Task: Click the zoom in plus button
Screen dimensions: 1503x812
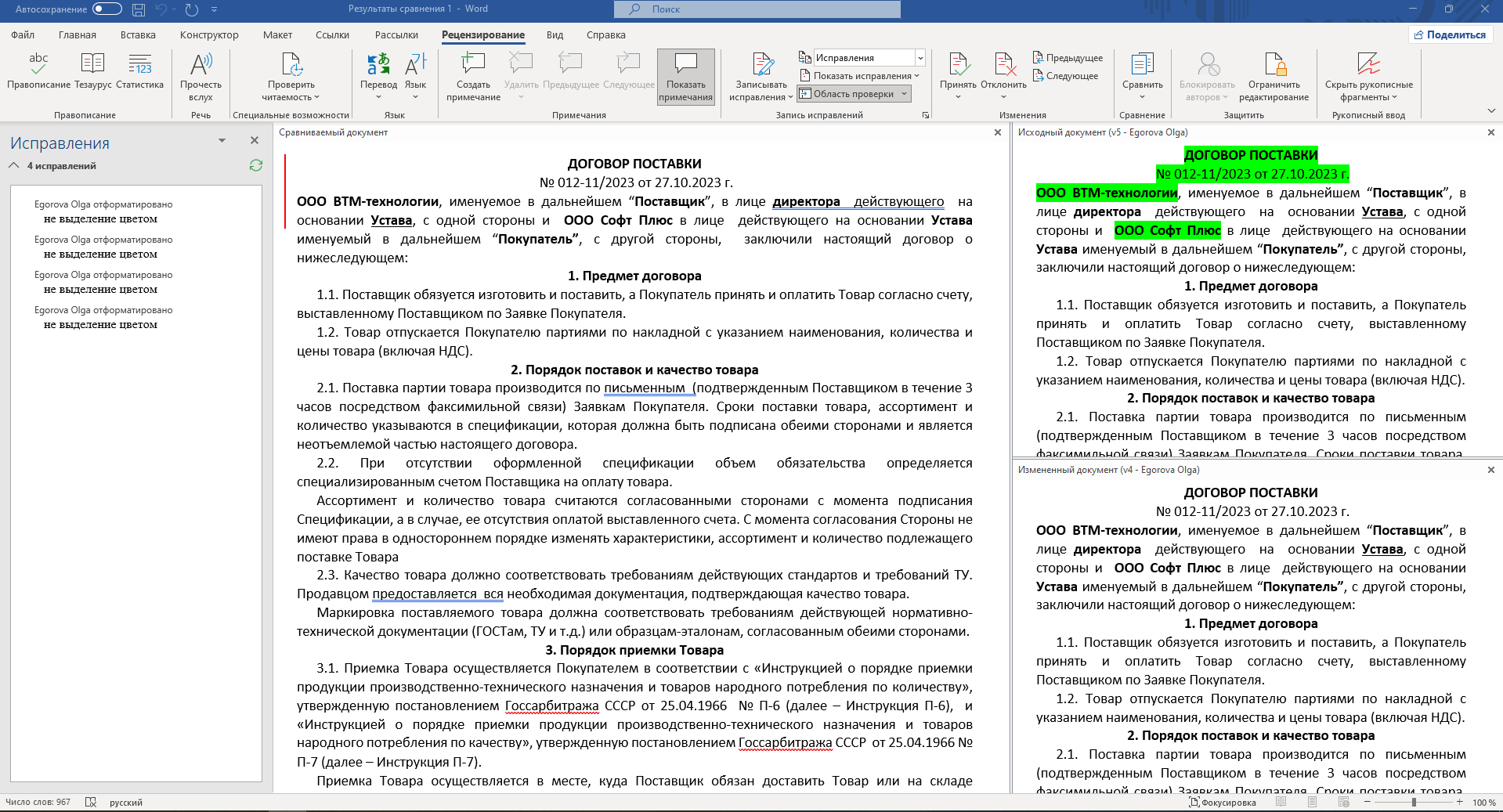Action: coord(1459,802)
